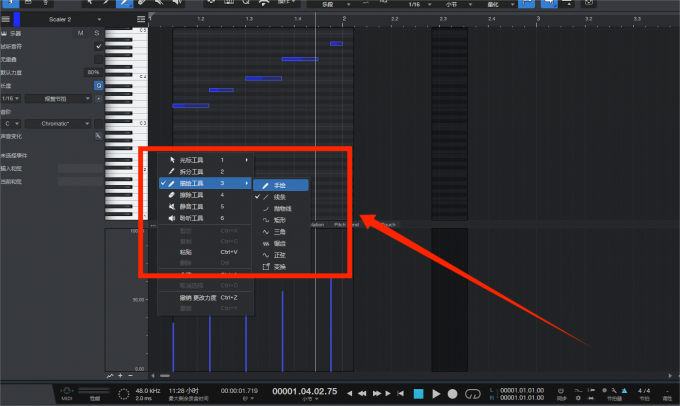Solo the instrument with S button
The height and width of the screenshot is (406, 680).
(98, 34)
